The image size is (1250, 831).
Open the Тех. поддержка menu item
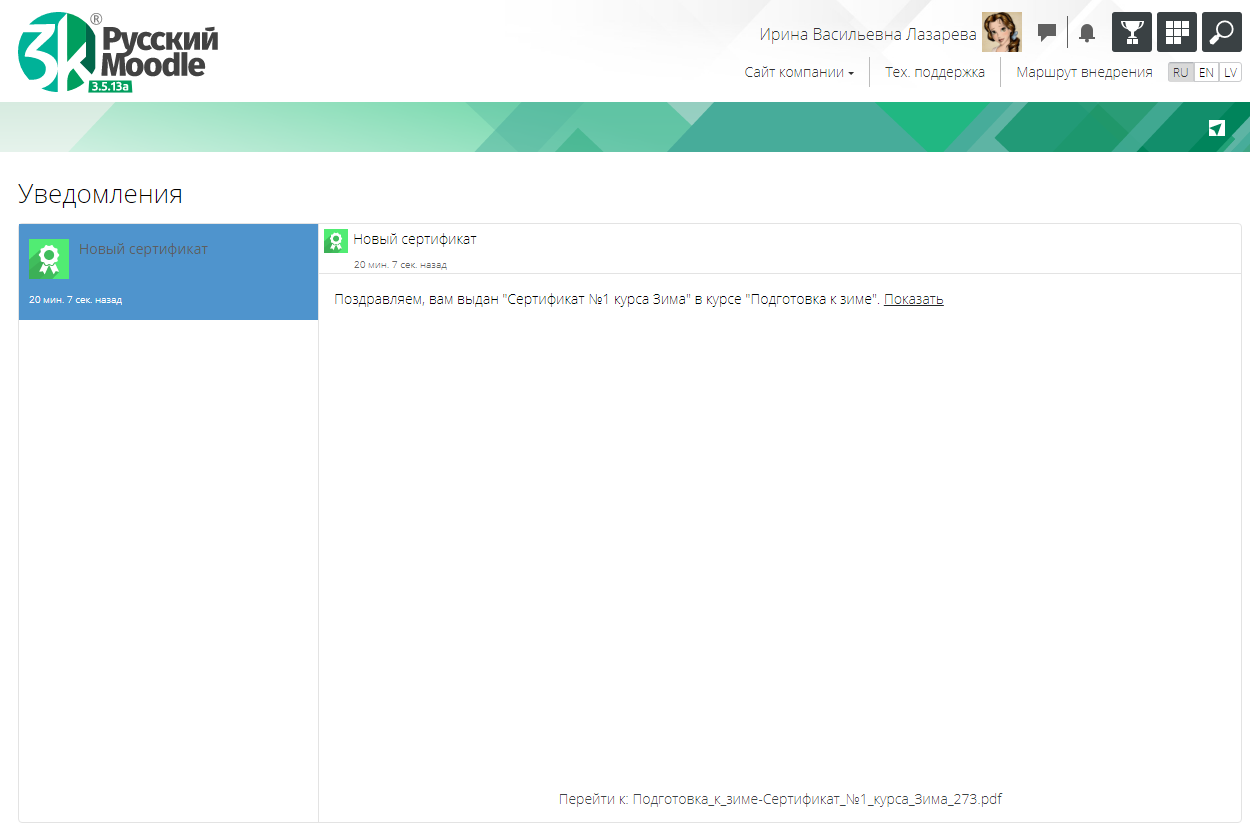934,73
